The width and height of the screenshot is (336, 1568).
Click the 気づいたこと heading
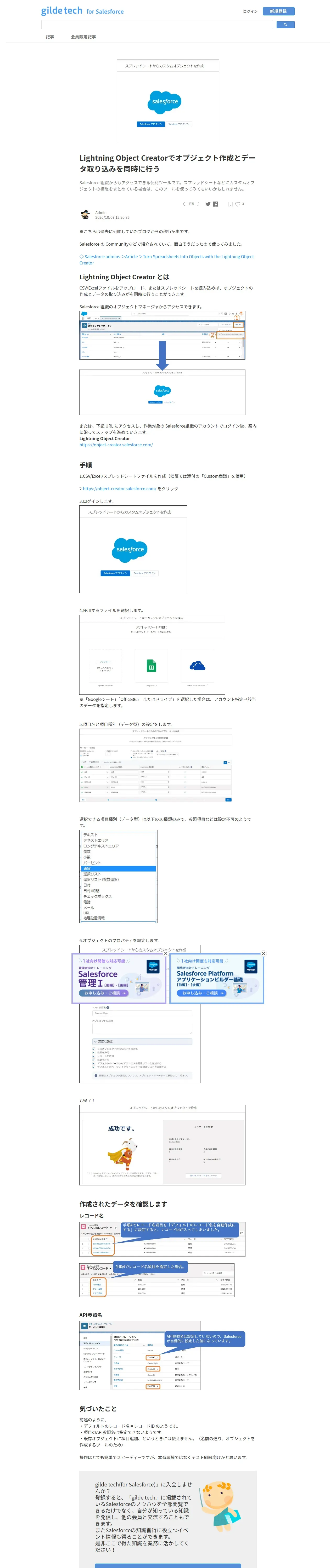pyautogui.click(x=98, y=1409)
